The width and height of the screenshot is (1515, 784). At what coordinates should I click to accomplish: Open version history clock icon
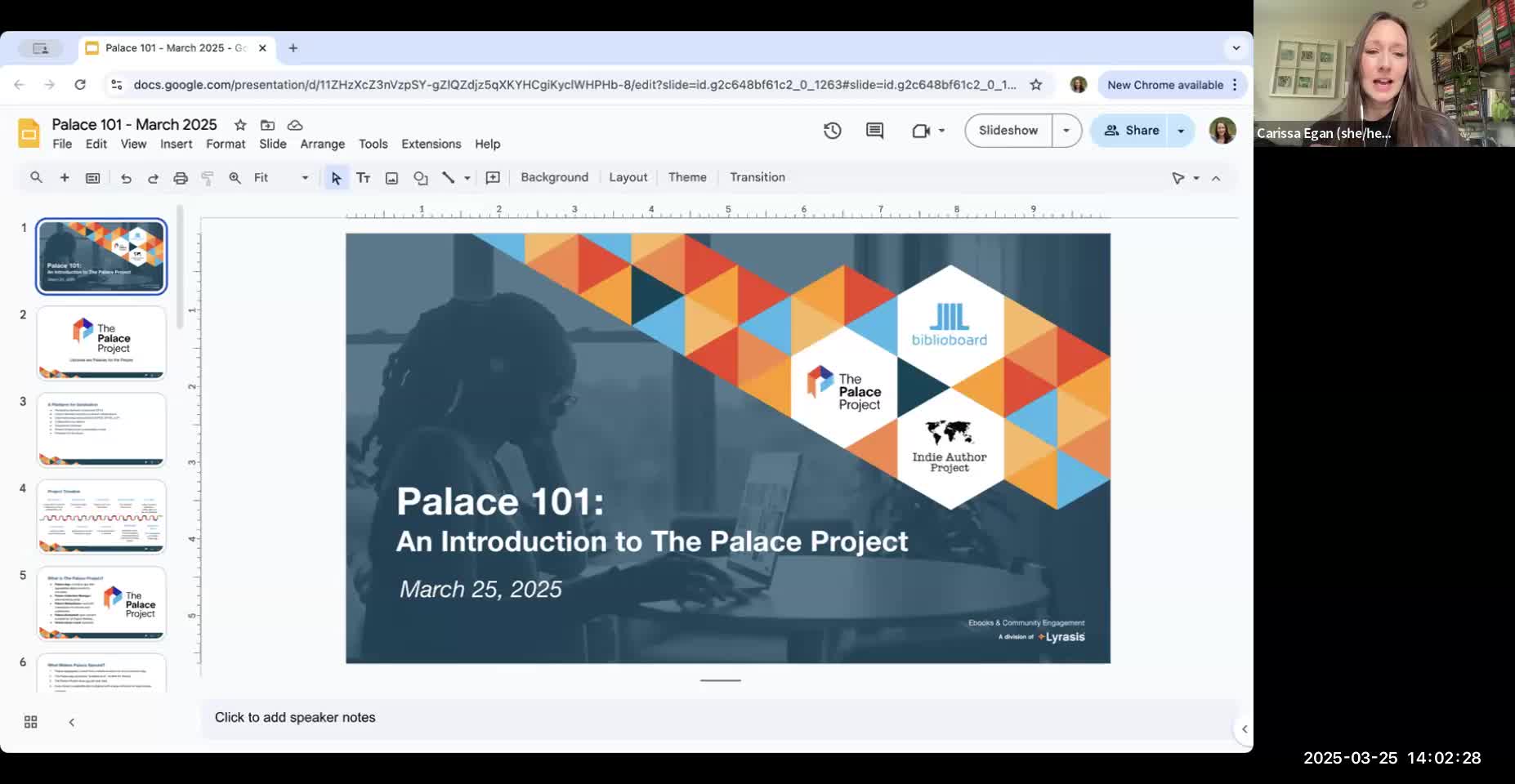pyautogui.click(x=832, y=131)
